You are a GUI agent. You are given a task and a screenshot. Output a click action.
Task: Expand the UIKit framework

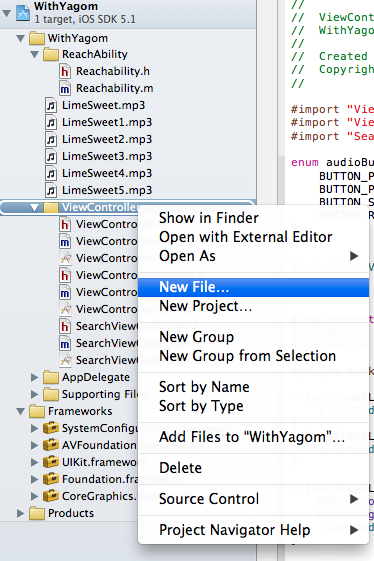34,462
